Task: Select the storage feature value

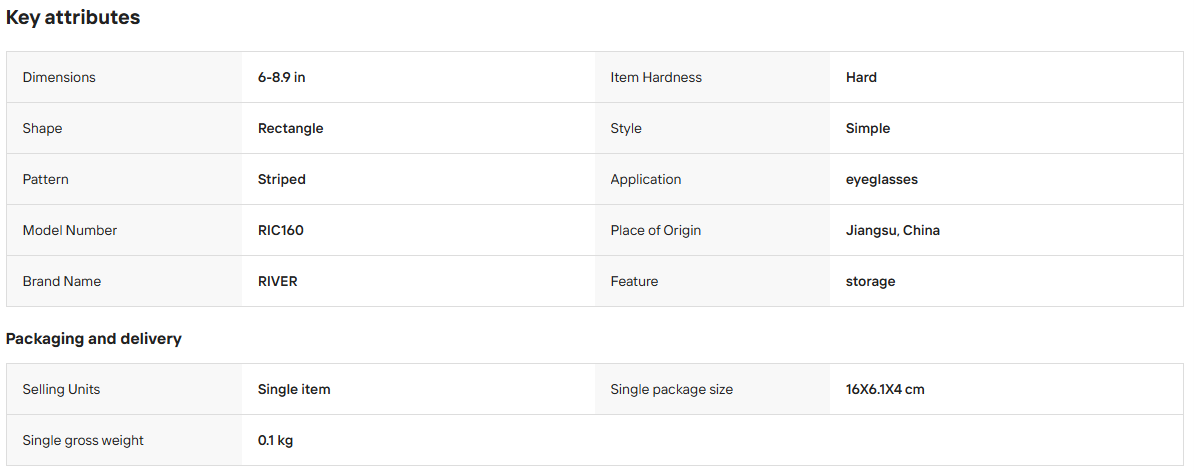Action: point(870,281)
